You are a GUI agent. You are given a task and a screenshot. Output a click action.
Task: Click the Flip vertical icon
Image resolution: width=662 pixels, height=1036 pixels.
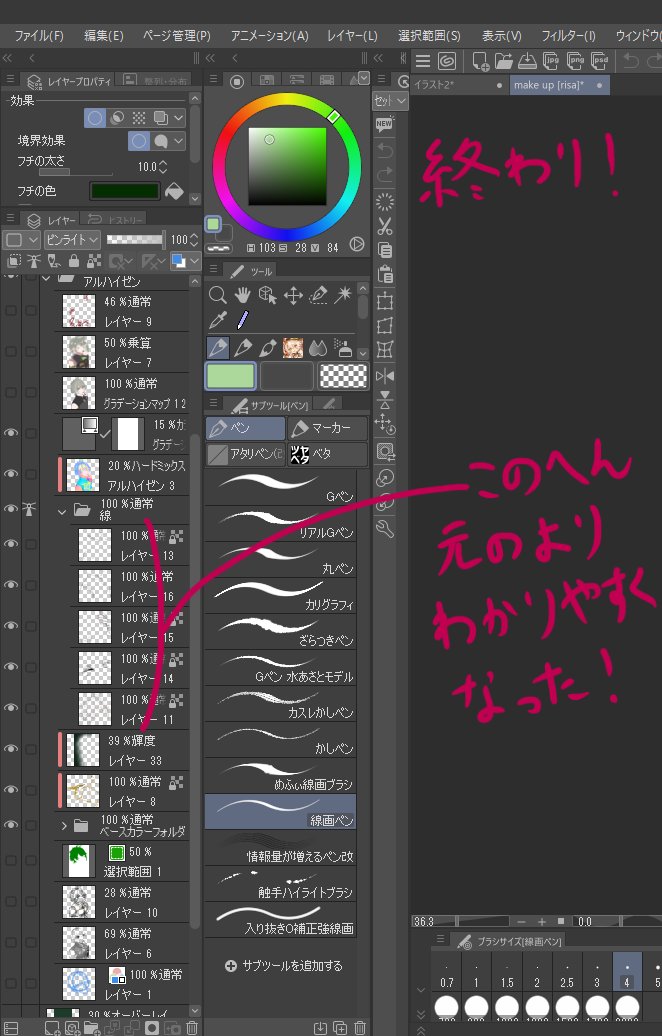tap(385, 400)
